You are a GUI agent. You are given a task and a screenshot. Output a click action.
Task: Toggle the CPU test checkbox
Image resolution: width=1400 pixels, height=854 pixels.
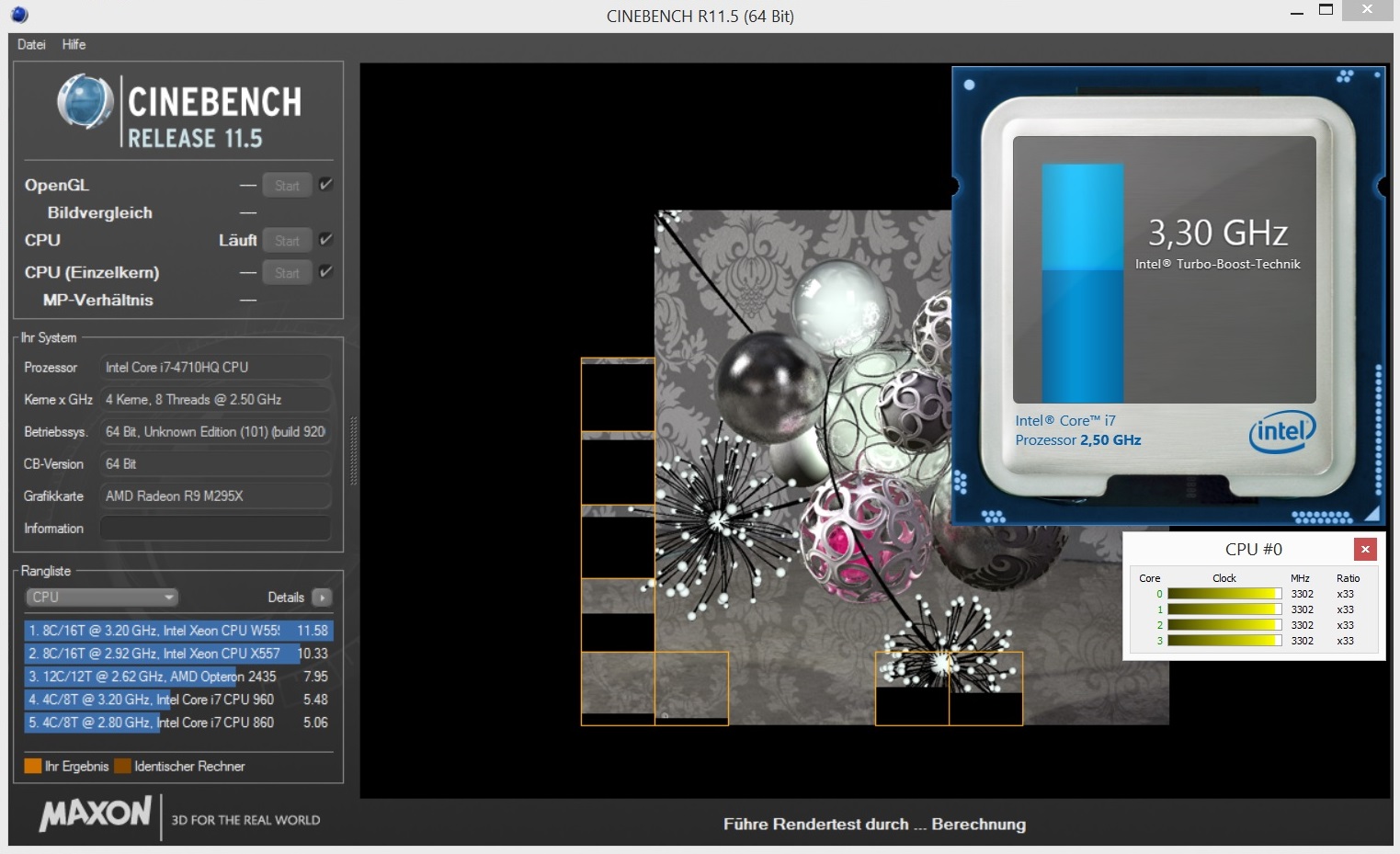click(325, 240)
